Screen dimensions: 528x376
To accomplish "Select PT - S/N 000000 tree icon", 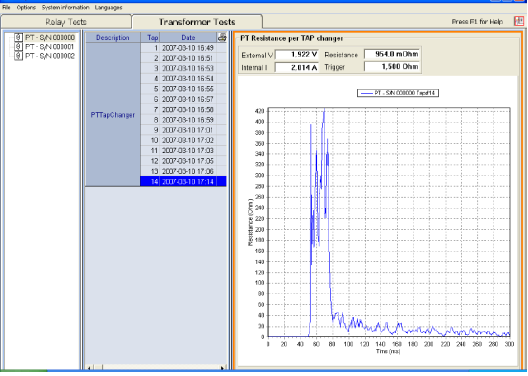I will click(19, 37).
